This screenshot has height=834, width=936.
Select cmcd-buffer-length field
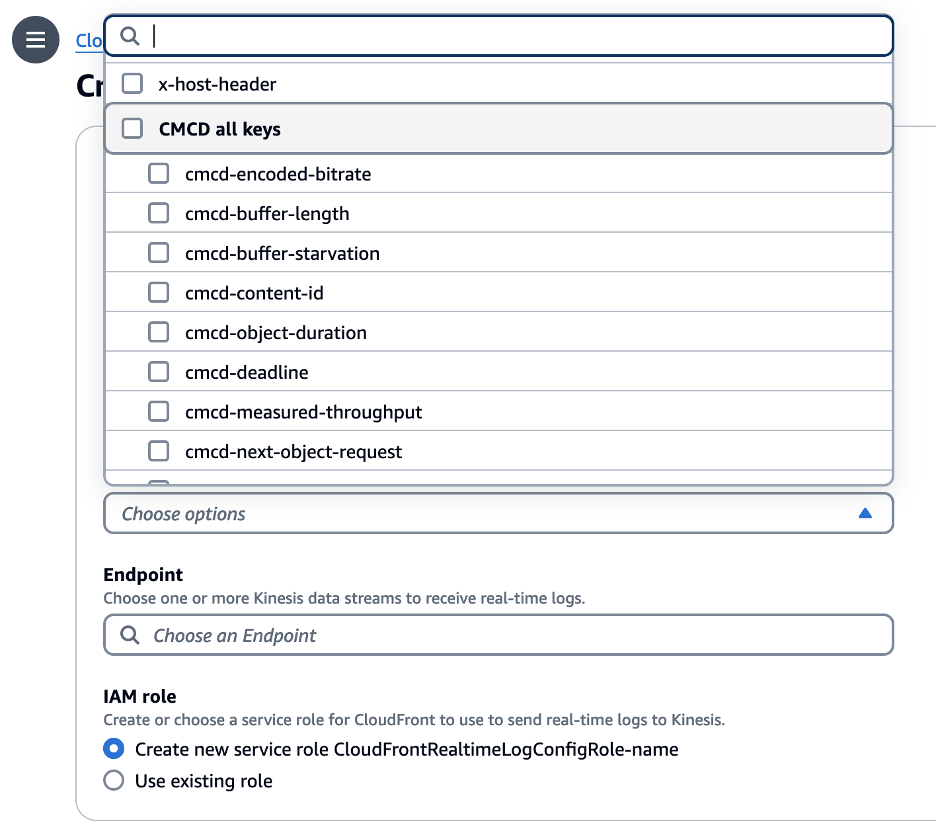click(158, 213)
